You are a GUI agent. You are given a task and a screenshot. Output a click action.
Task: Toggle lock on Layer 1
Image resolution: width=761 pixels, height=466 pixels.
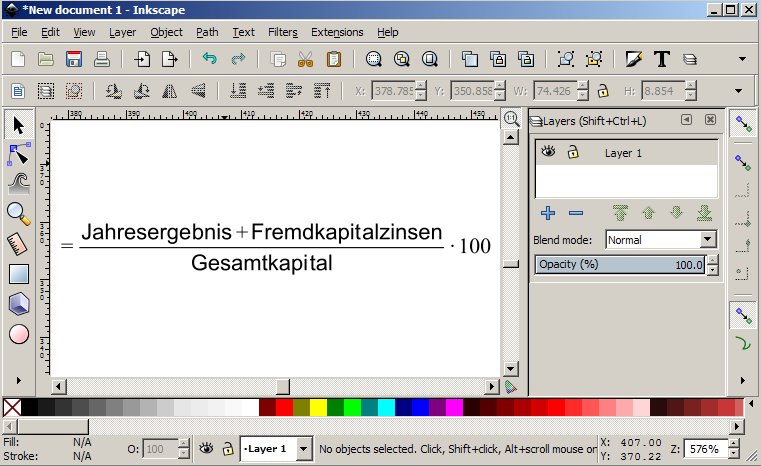pyautogui.click(x=573, y=153)
